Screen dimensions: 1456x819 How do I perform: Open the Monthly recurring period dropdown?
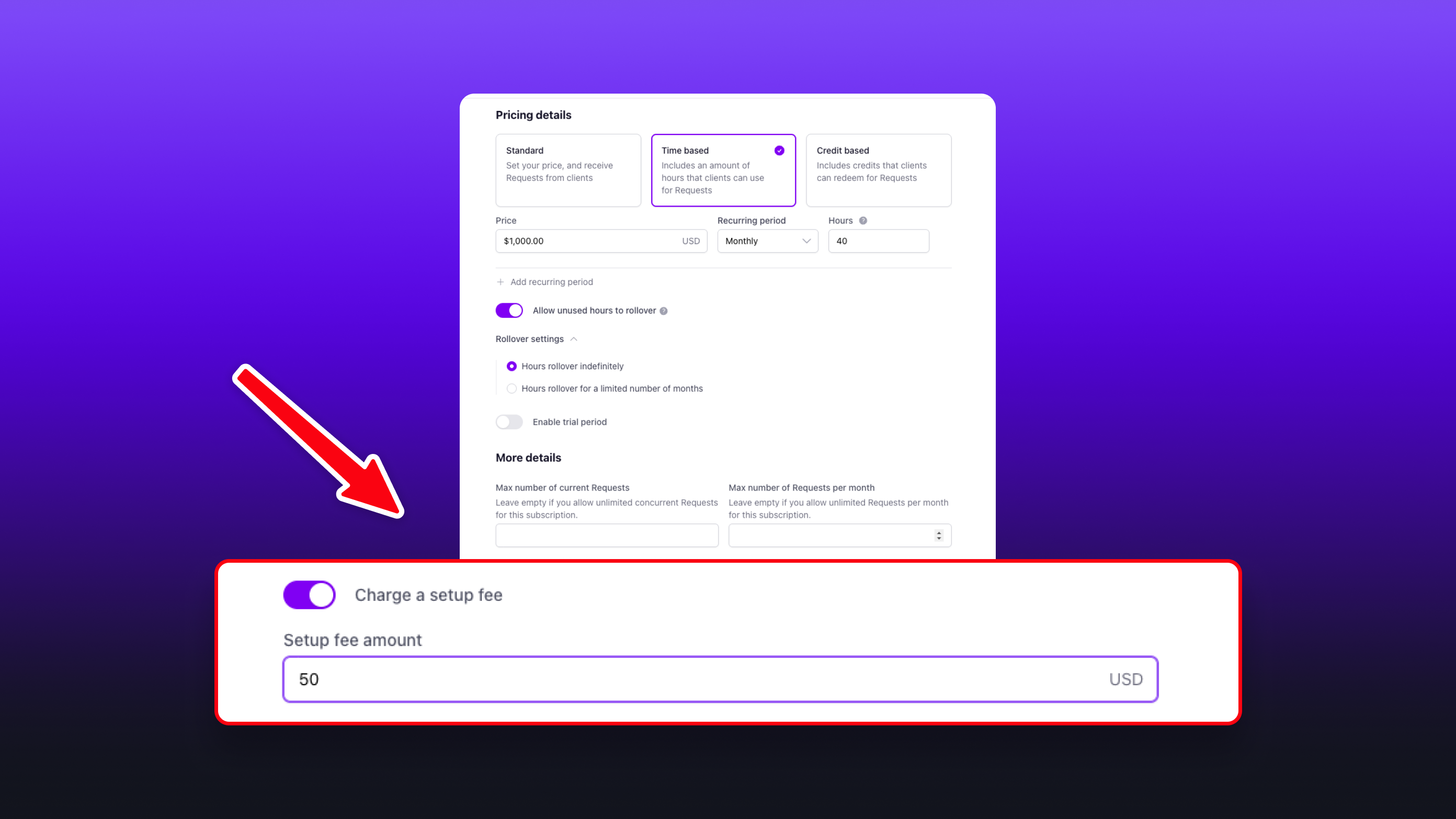click(x=768, y=241)
